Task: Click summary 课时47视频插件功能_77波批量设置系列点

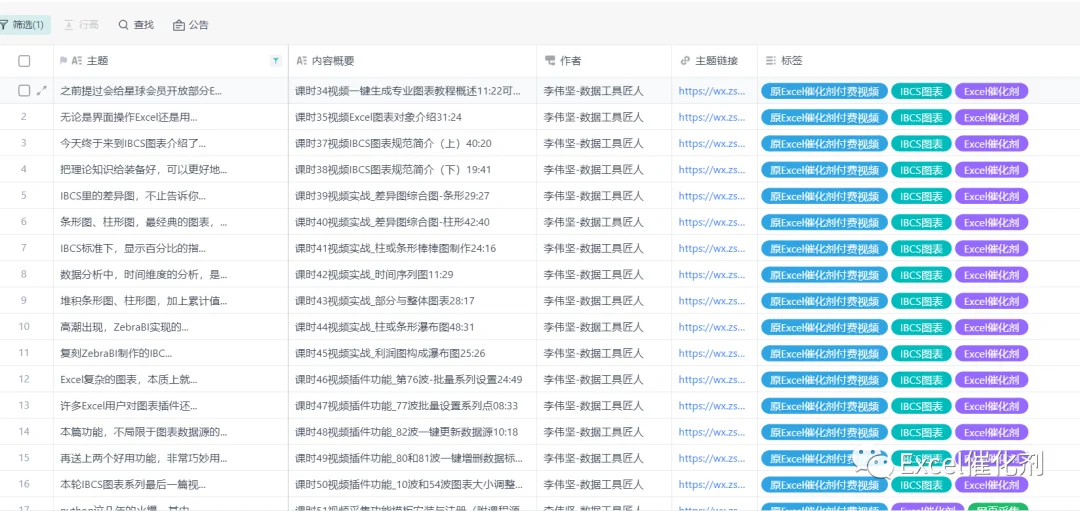Action: (x=406, y=406)
